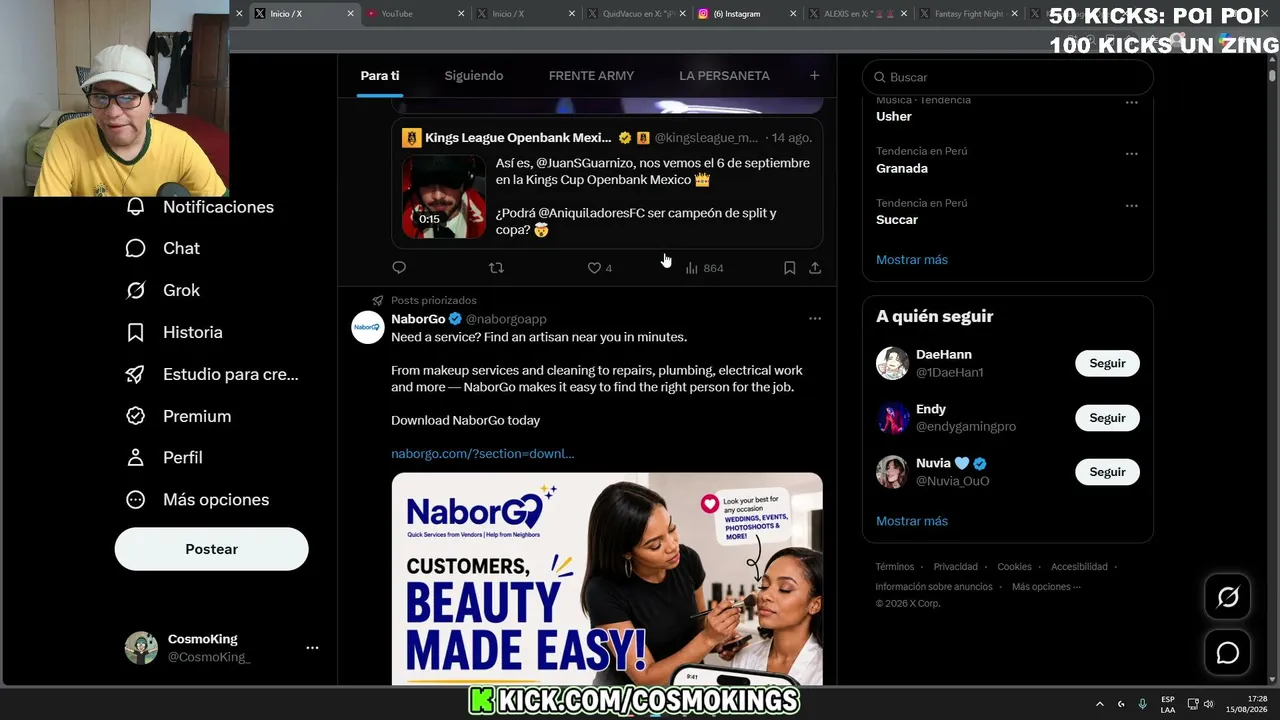Viewport: 1280px width, 720px height.
Task: Like the post with 4 likes
Action: 599,268
